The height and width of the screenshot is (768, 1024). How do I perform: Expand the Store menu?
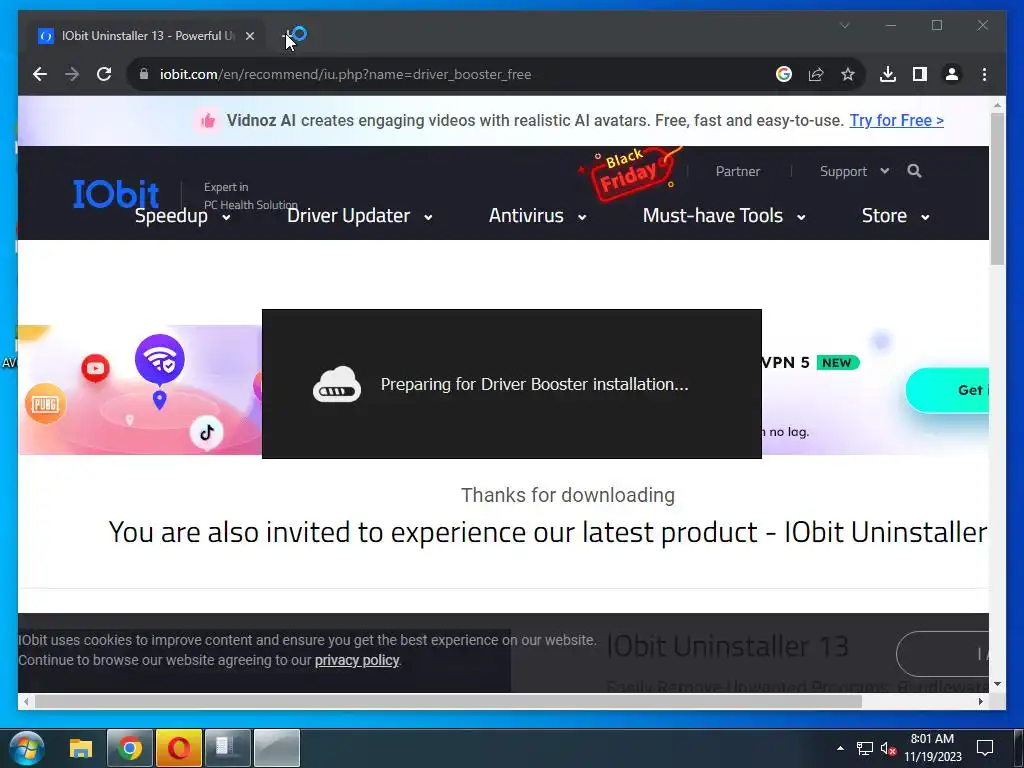(x=895, y=216)
